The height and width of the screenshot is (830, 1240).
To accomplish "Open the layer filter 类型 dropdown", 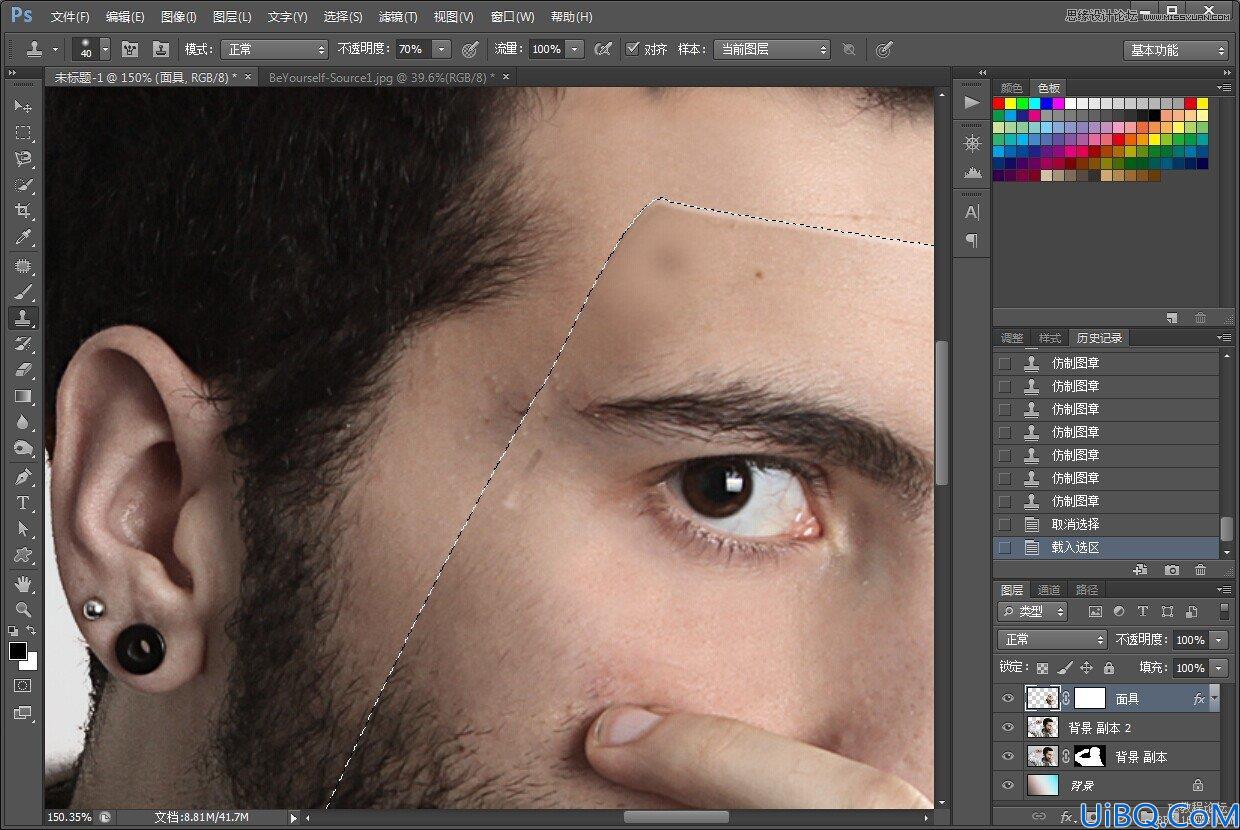I will click(x=1033, y=611).
